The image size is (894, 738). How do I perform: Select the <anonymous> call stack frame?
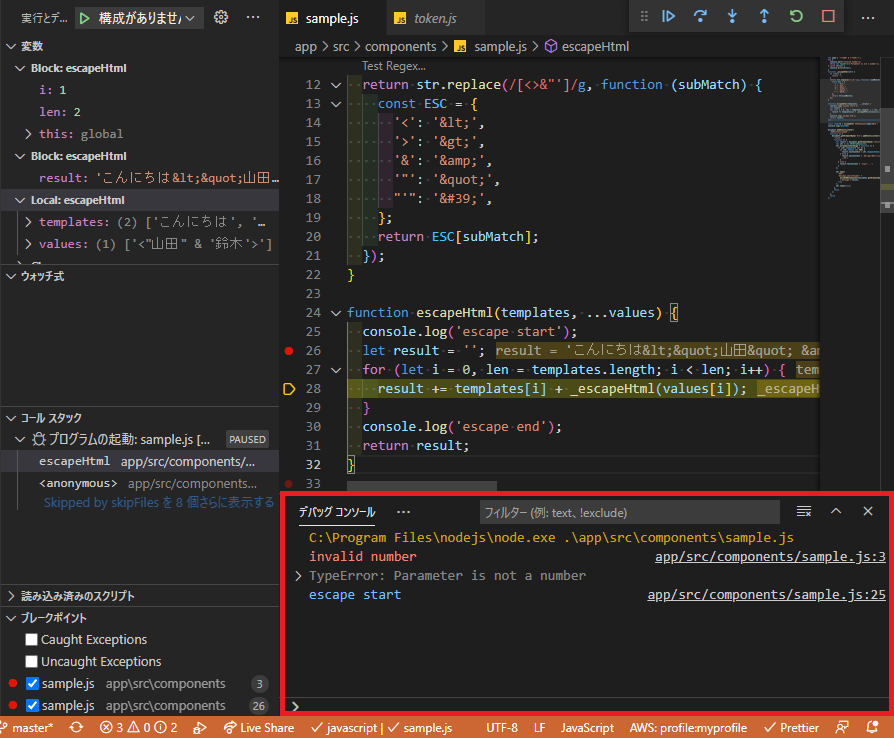point(140,484)
